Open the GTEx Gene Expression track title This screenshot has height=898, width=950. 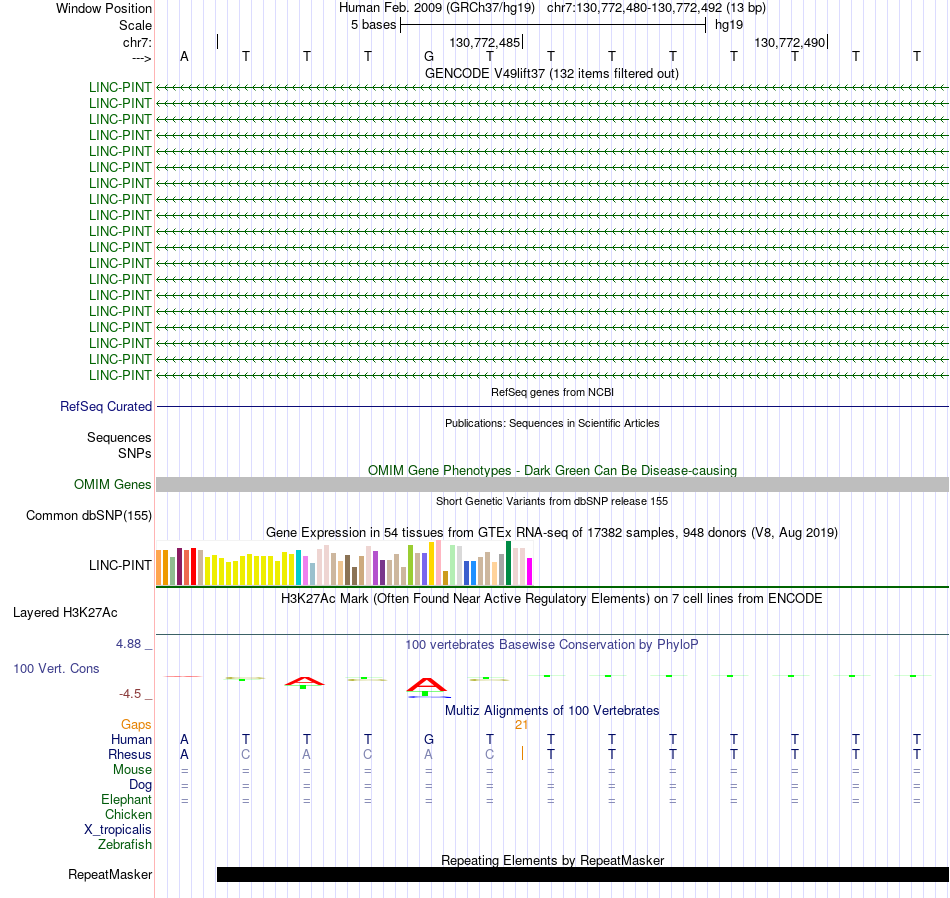click(x=552, y=533)
